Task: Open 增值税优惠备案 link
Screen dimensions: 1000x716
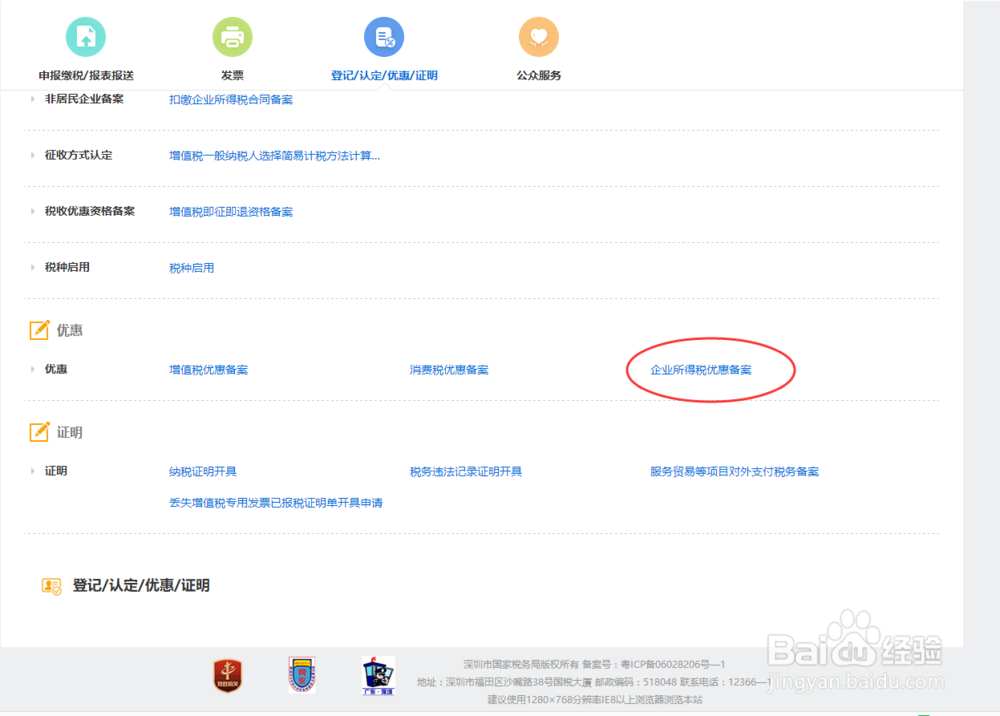Action: coord(209,370)
